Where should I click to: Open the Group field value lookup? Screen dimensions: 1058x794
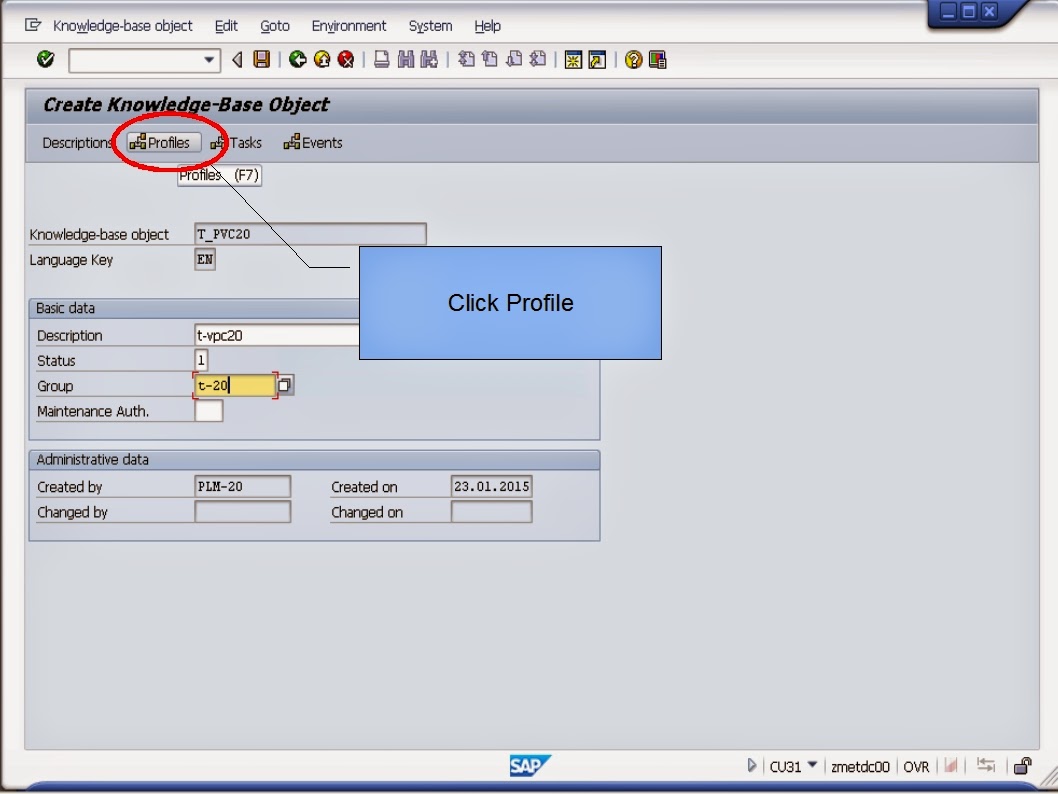tap(283, 384)
